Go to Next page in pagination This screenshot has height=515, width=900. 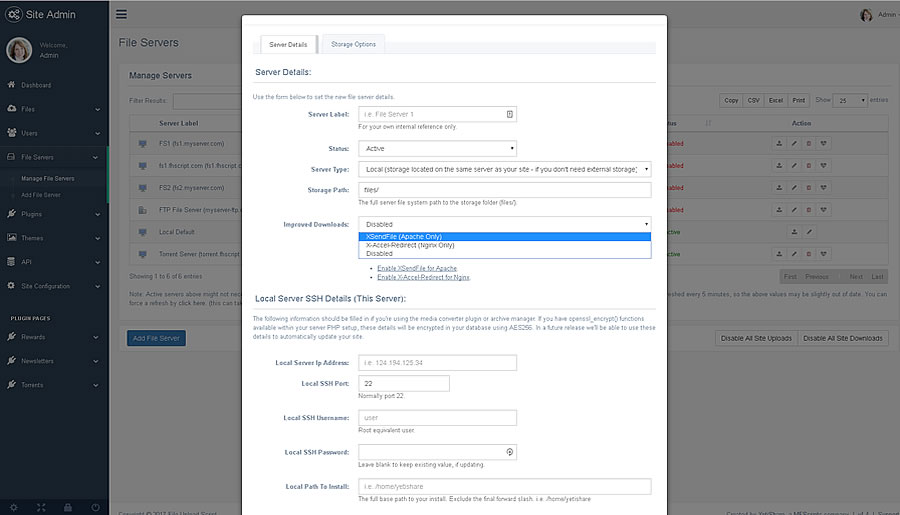[856, 277]
